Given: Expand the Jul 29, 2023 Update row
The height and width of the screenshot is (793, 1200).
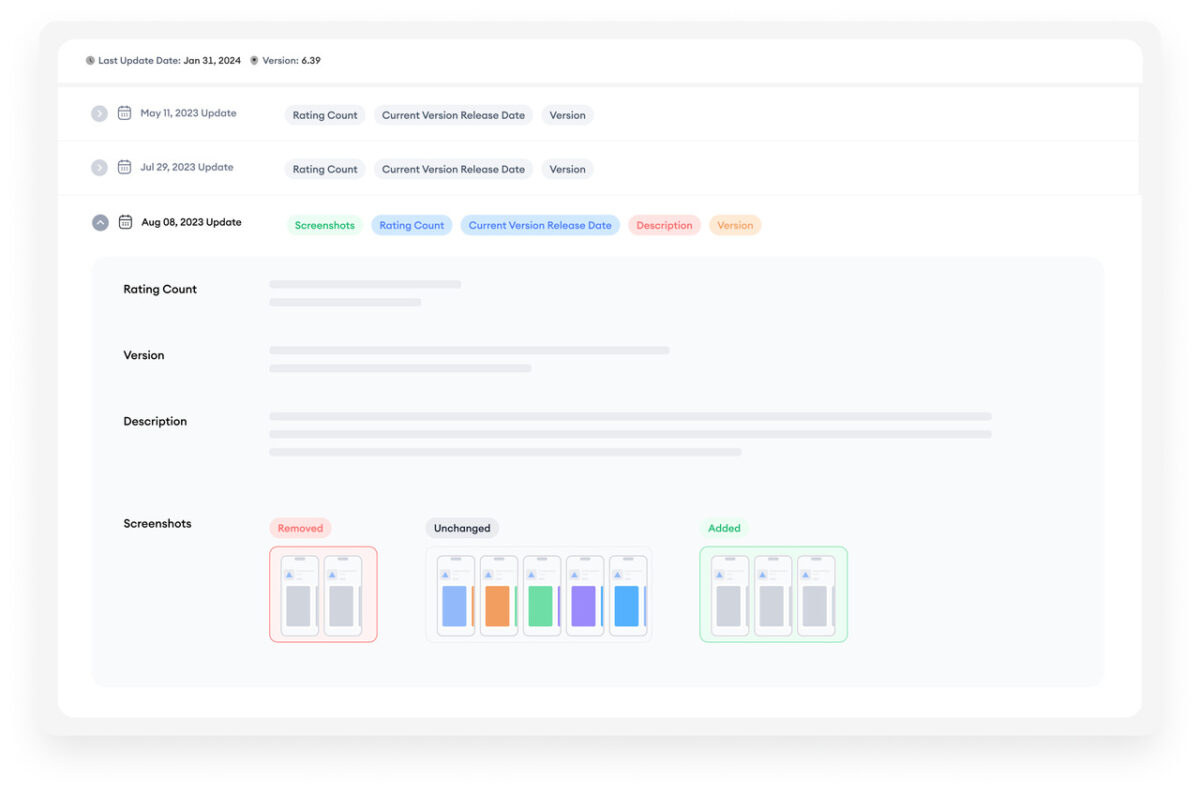Looking at the screenshot, I should click(x=99, y=168).
